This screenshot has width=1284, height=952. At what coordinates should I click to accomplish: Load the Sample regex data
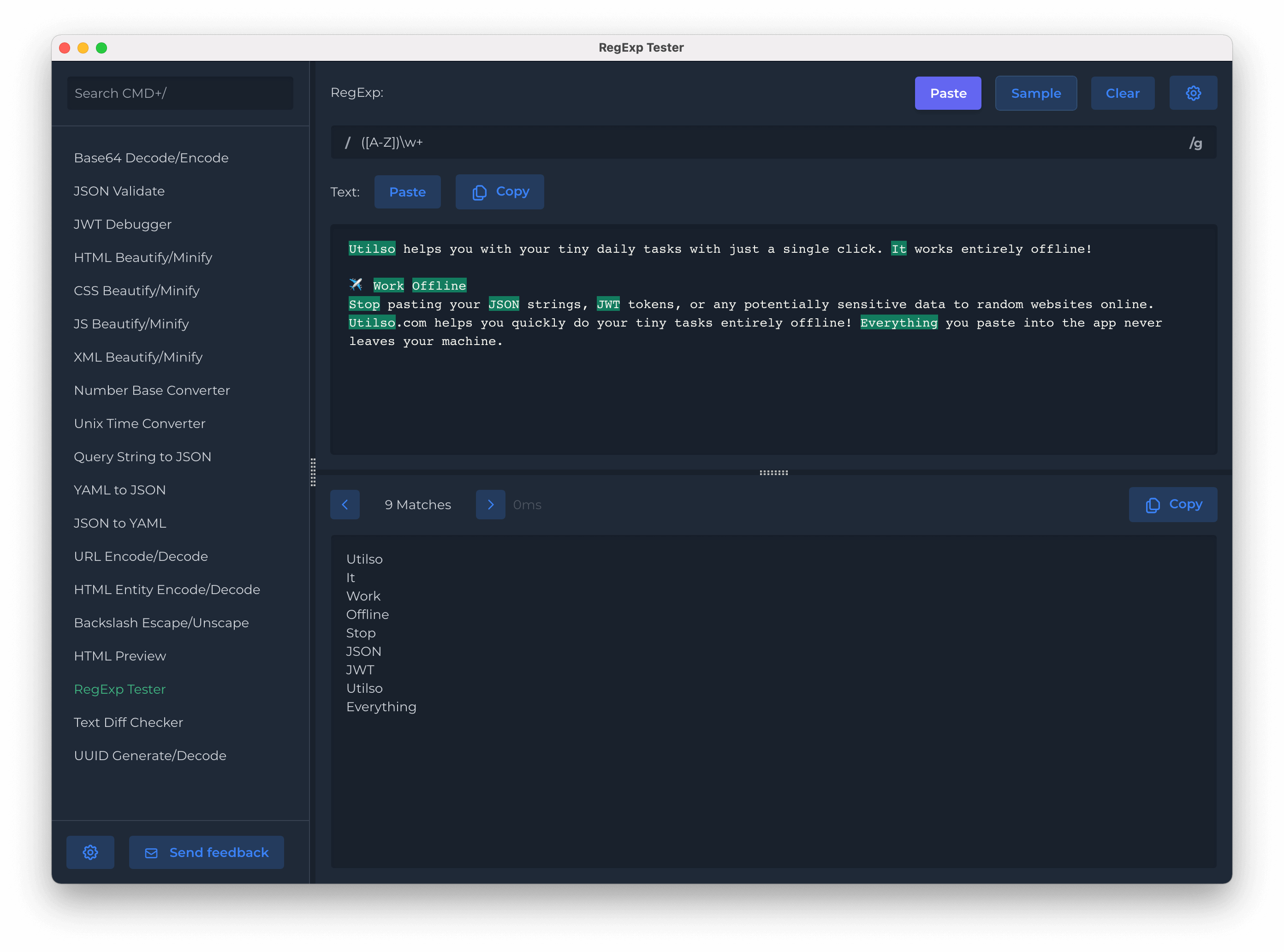[x=1035, y=93]
